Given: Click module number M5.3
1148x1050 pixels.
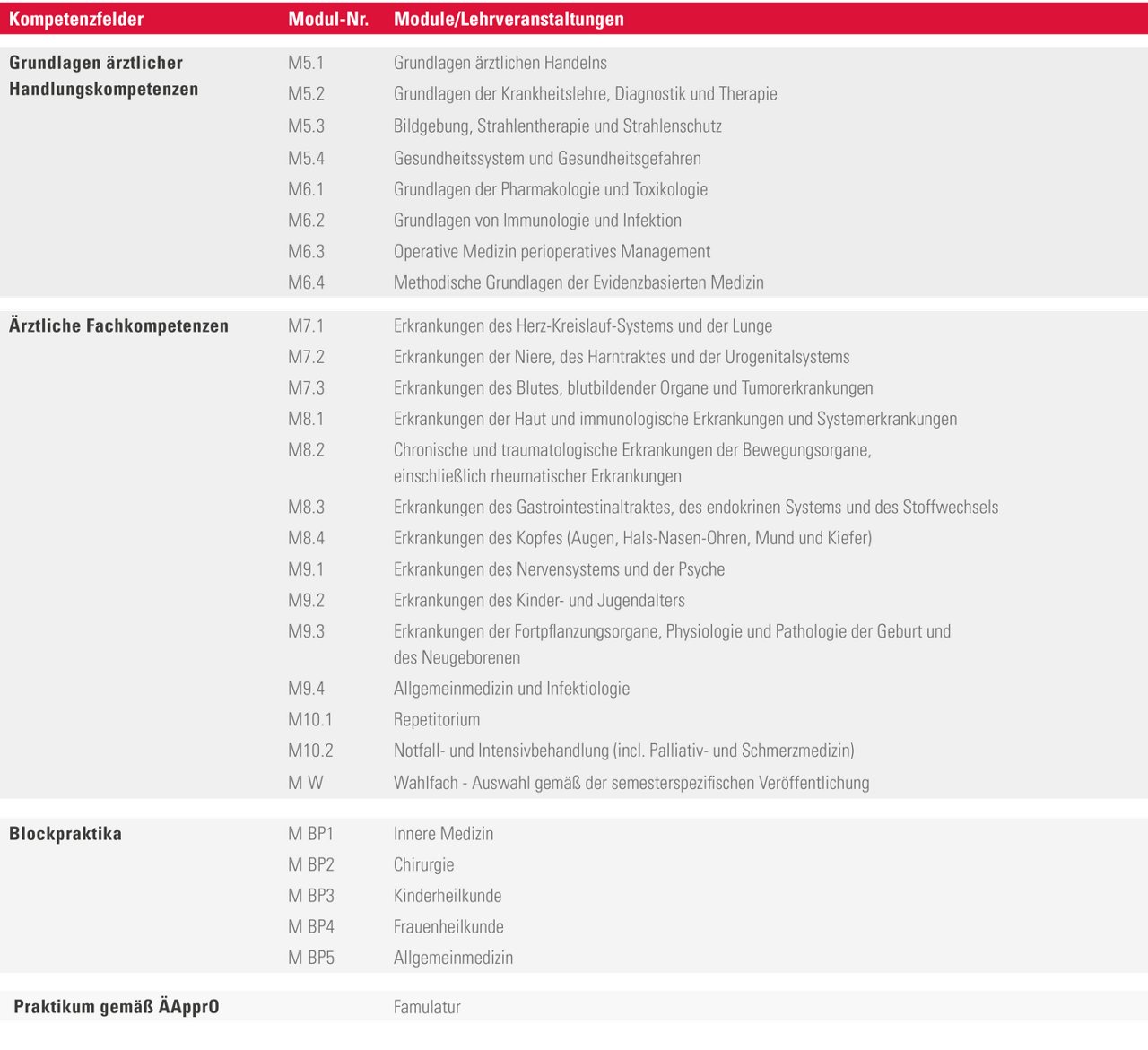Looking at the screenshot, I should [306, 126].
